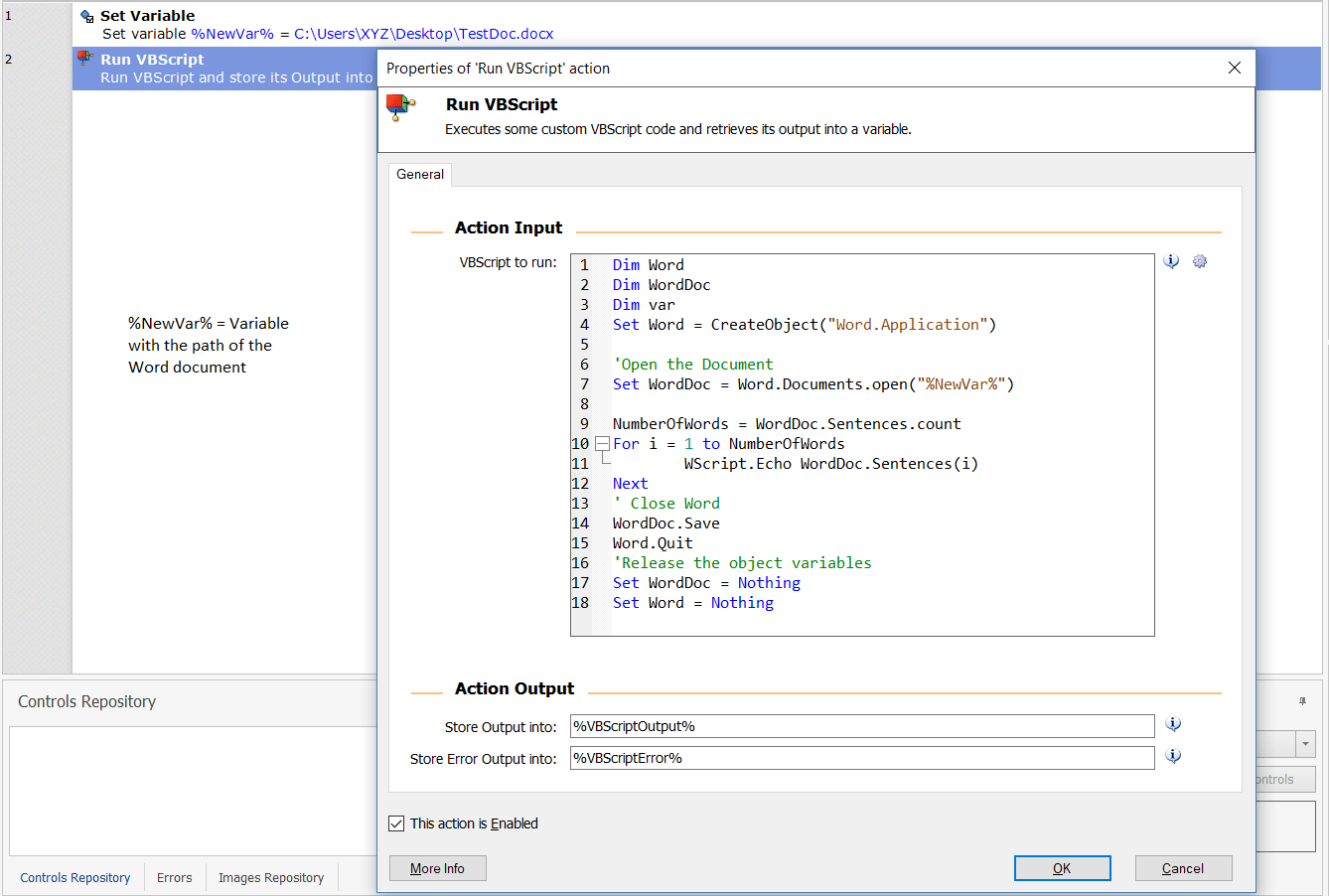Select the Controls Repository tab
Viewport: 1329px width, 896px height.
coord(74,877)
